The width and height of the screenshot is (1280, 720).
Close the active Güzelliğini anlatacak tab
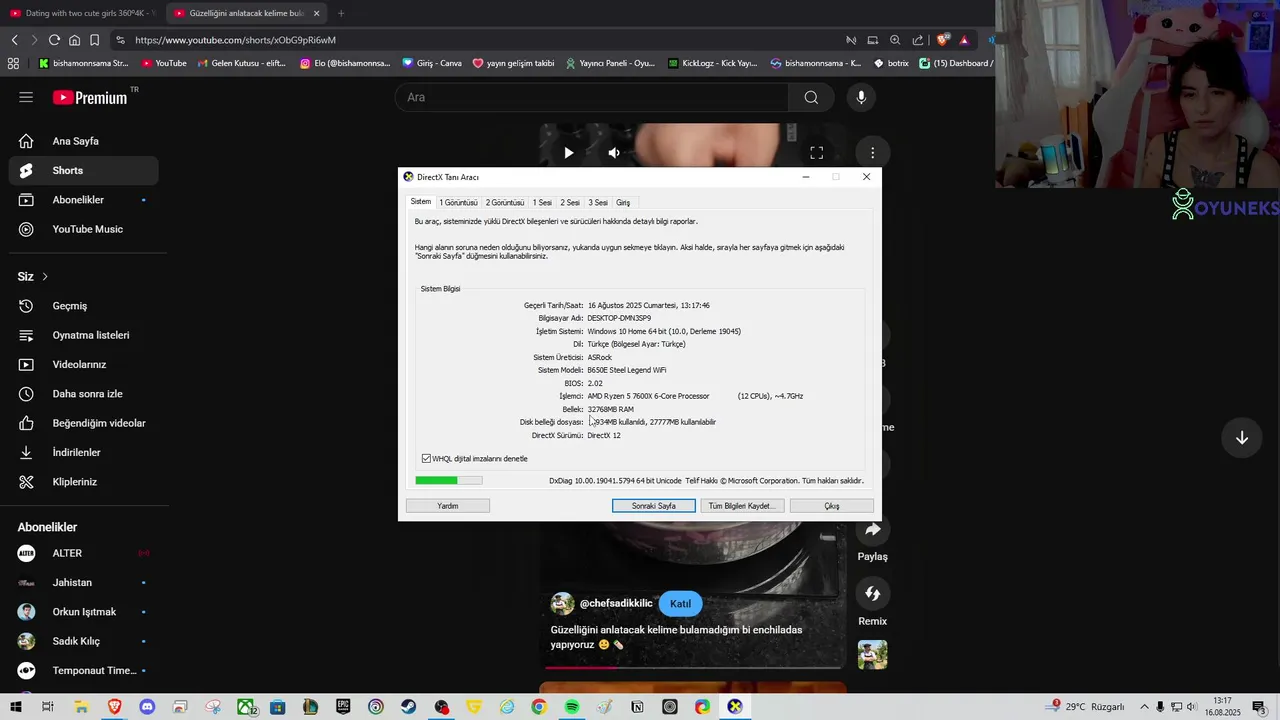(316, 13)
